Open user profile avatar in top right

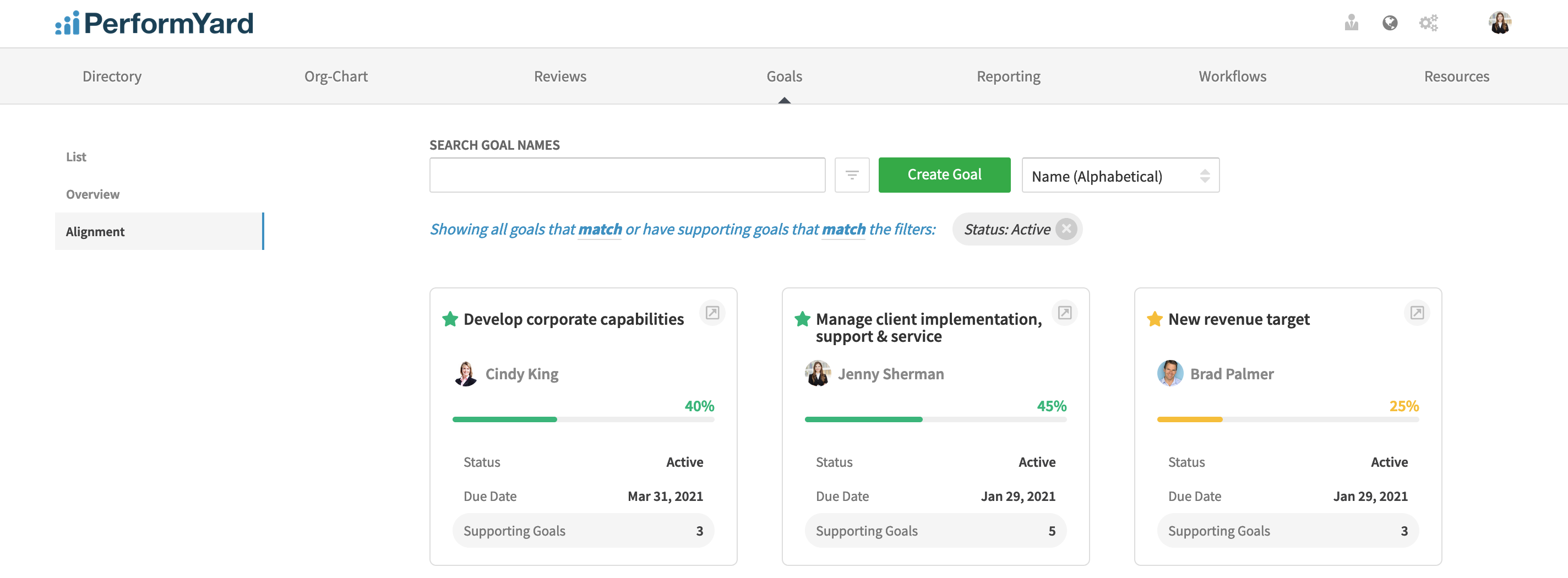point(1500,23)
